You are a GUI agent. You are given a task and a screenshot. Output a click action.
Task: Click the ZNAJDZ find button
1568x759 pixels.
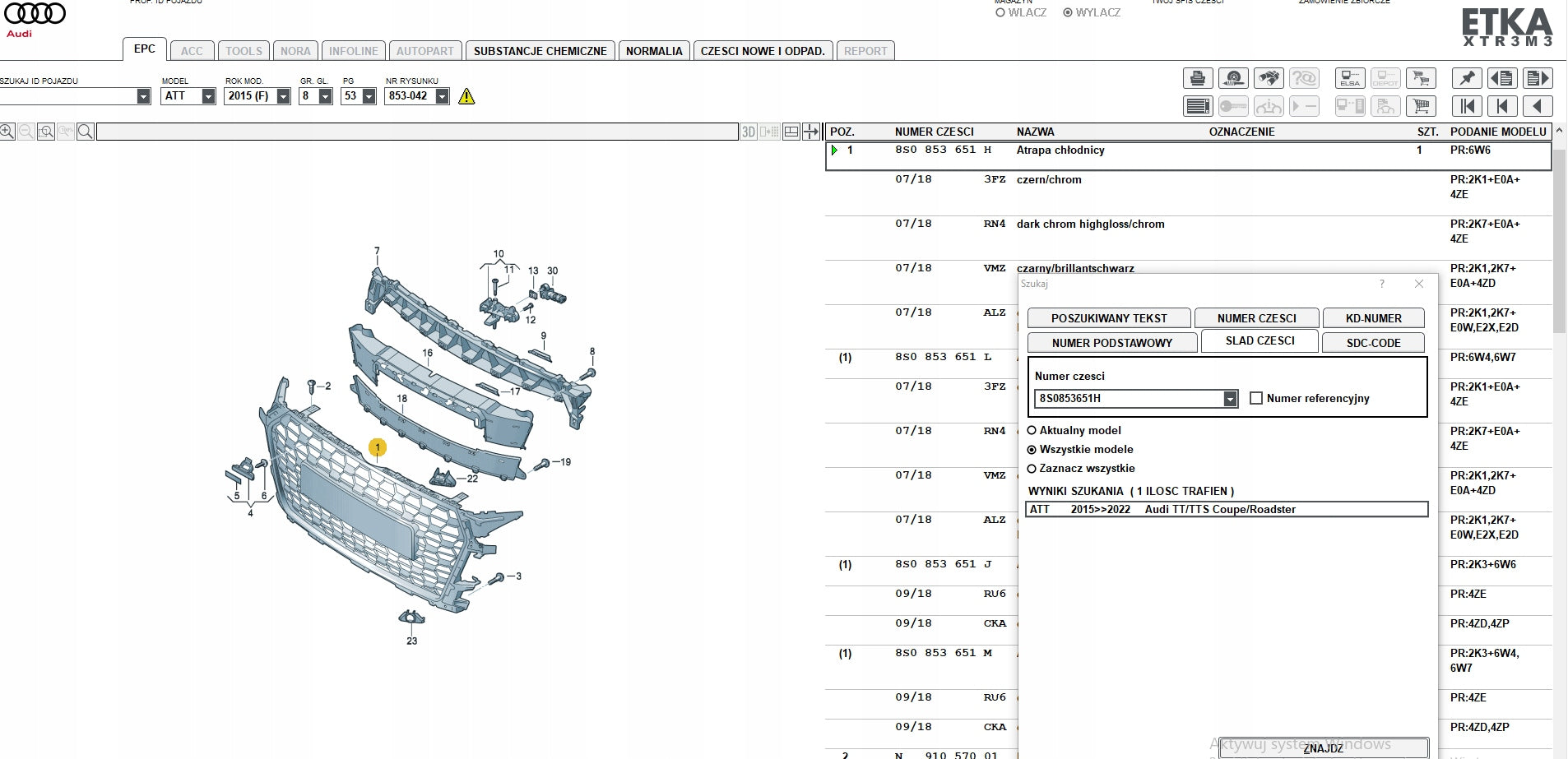(1323, 747)
